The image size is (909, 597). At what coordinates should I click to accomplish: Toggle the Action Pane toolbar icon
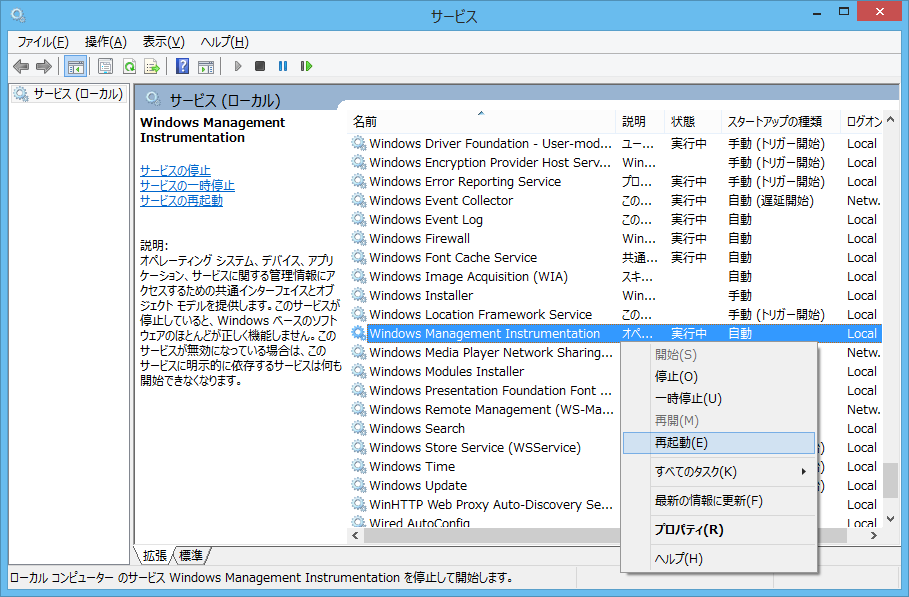[x=206, y=67]
